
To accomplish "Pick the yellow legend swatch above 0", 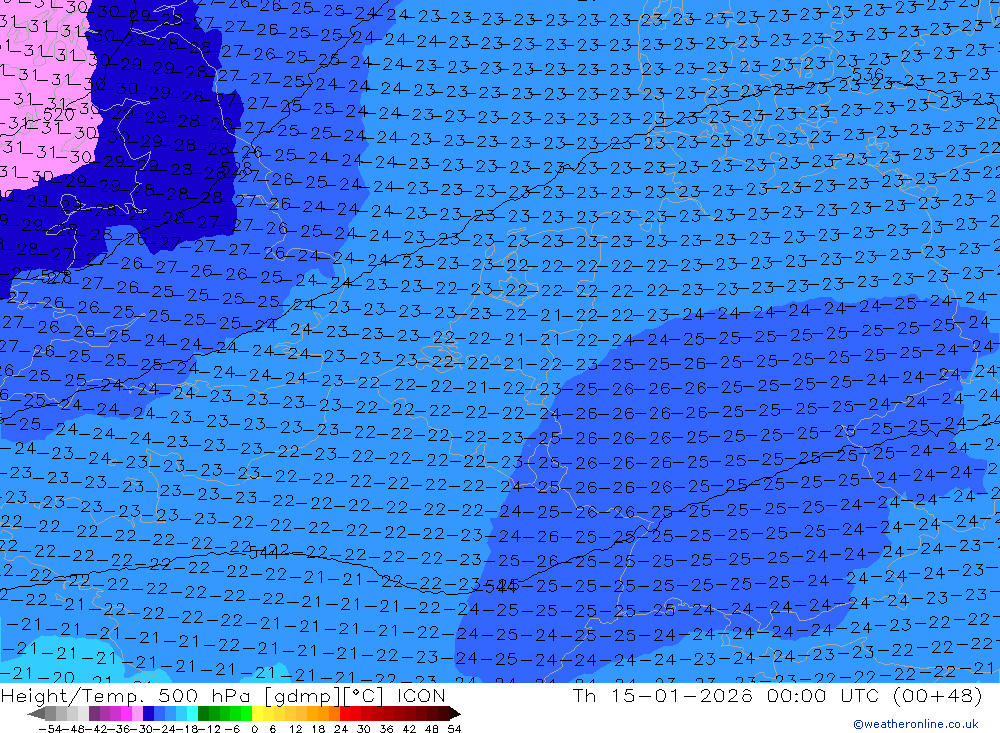I will click(x=257, y=713).
